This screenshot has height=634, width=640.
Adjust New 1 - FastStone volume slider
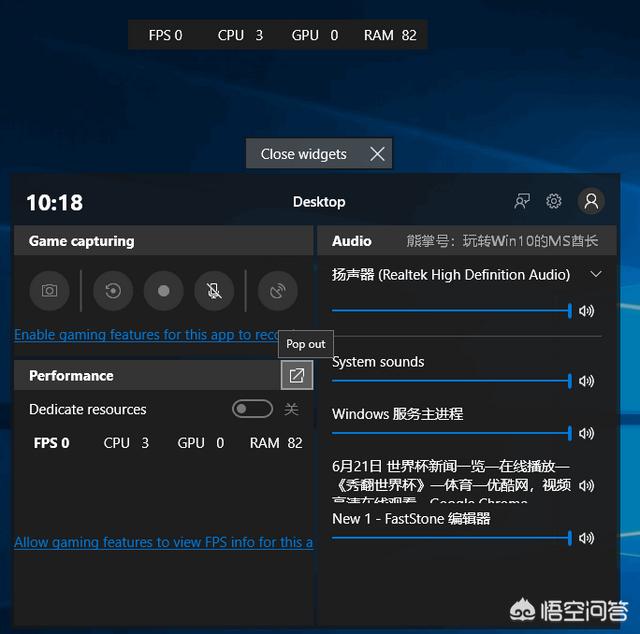(452, 538)
